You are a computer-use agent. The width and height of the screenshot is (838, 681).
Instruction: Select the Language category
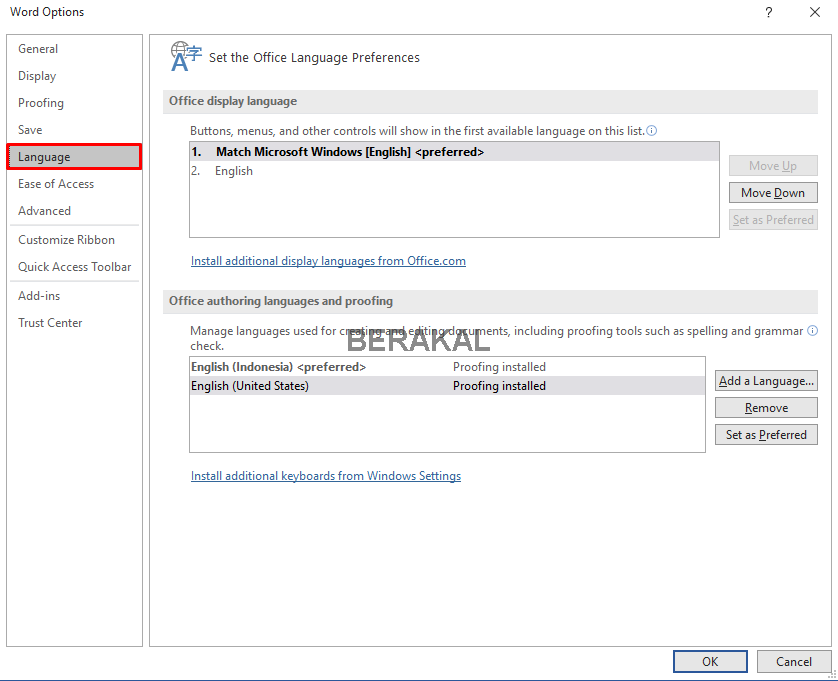(x=74, y=157)
